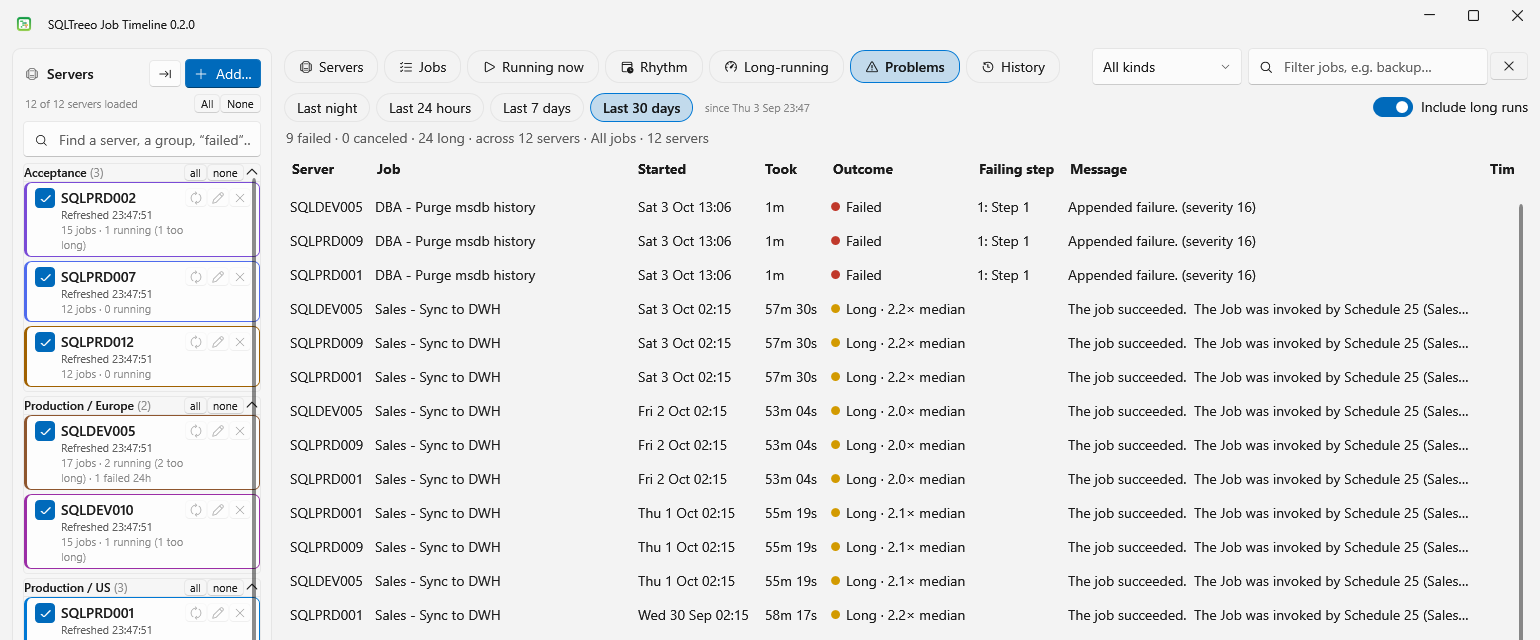Refresh server SQLPRD001
Viewport: 1540px width, 640px height.
pos(196,613)
